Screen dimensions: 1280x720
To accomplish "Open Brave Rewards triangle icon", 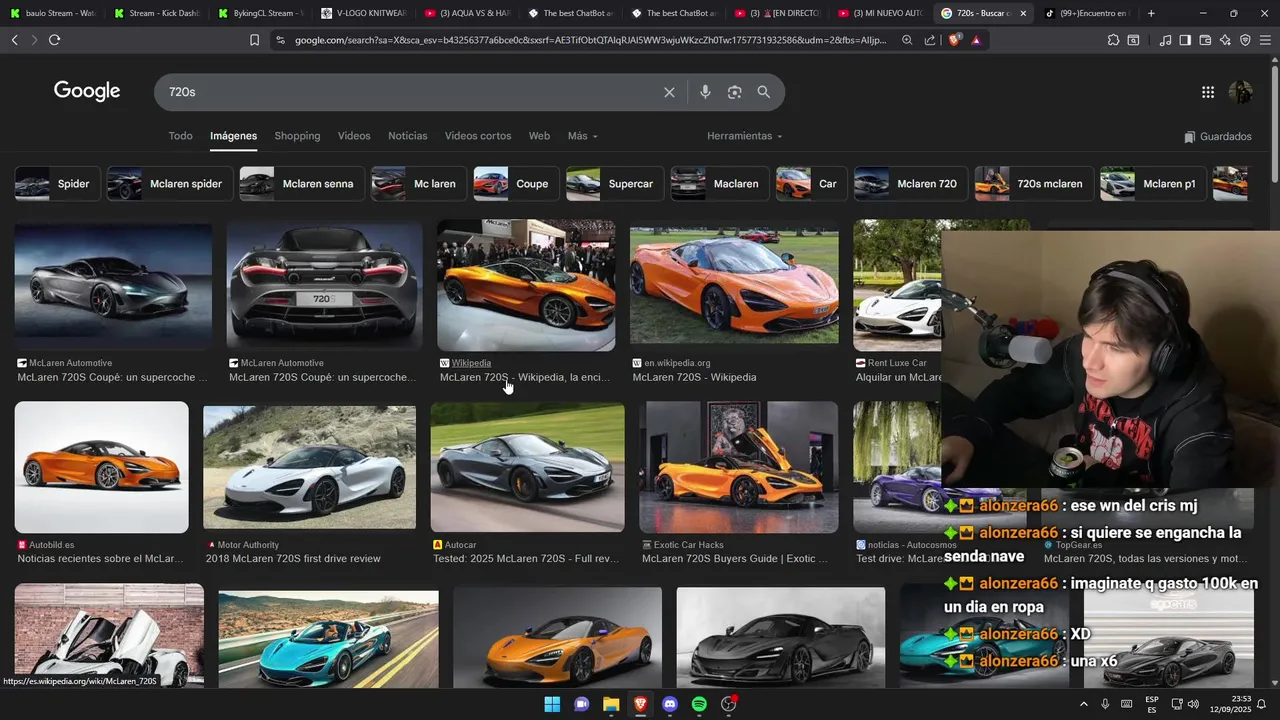I will (x=976, y=40).
